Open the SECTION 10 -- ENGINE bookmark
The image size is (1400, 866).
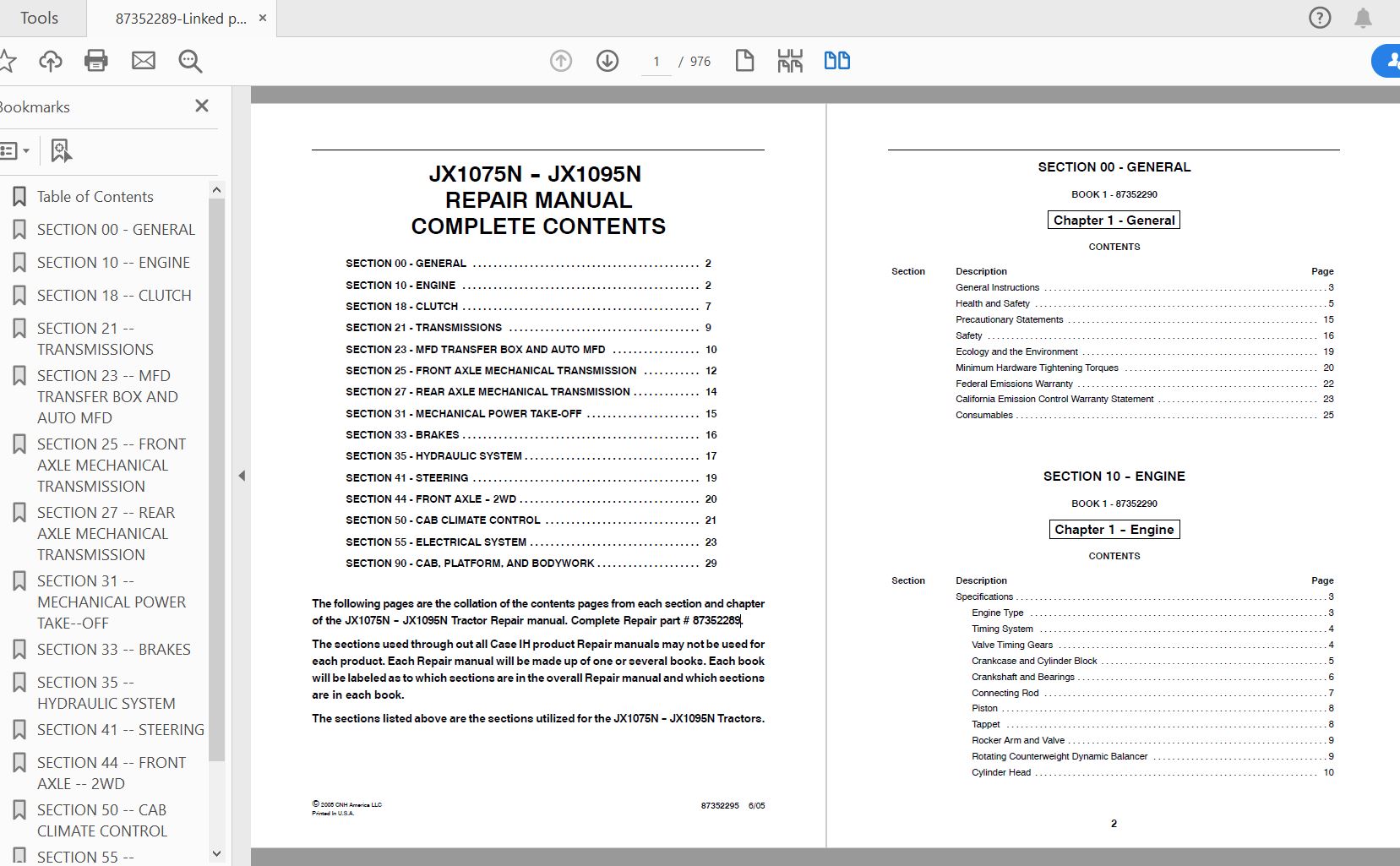tap(114, 263)
